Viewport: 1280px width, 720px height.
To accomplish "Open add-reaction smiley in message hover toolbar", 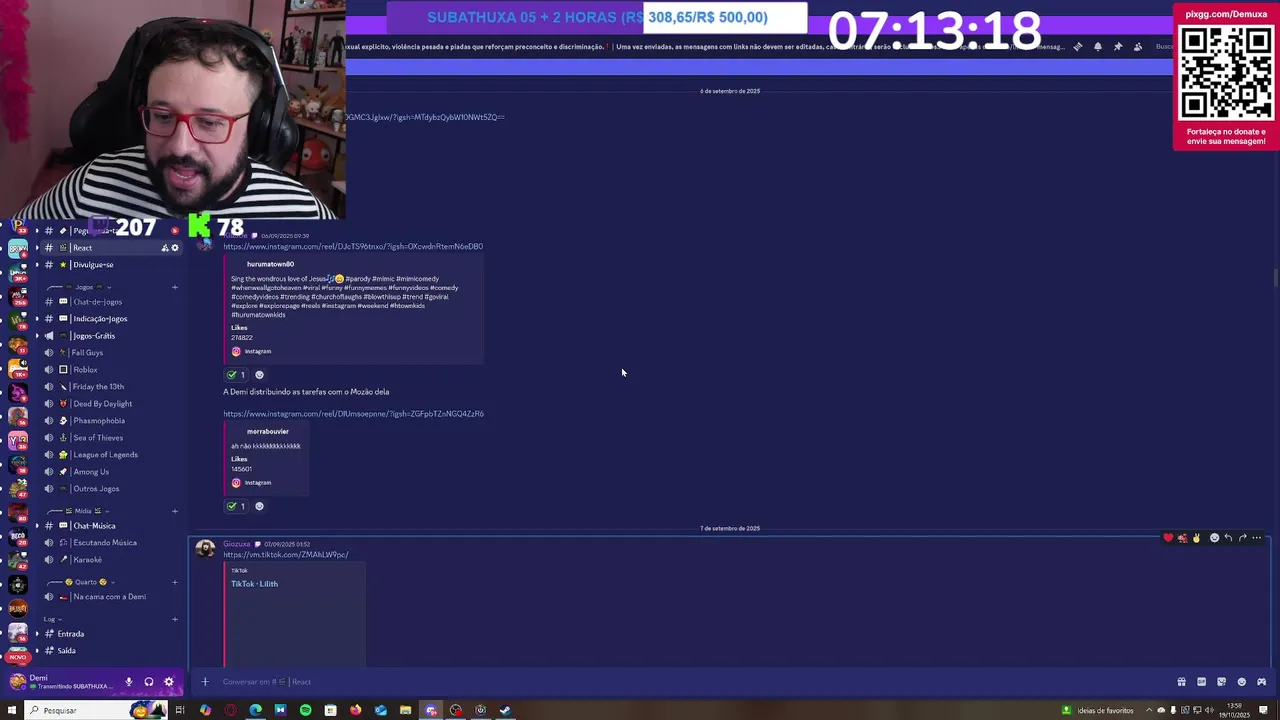I will (1214, 538).
